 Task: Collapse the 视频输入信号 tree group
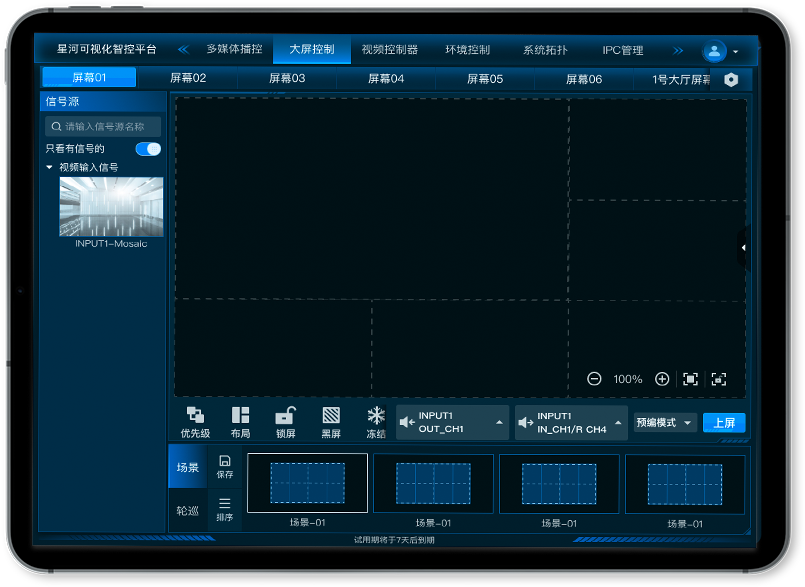pos(50,168)
